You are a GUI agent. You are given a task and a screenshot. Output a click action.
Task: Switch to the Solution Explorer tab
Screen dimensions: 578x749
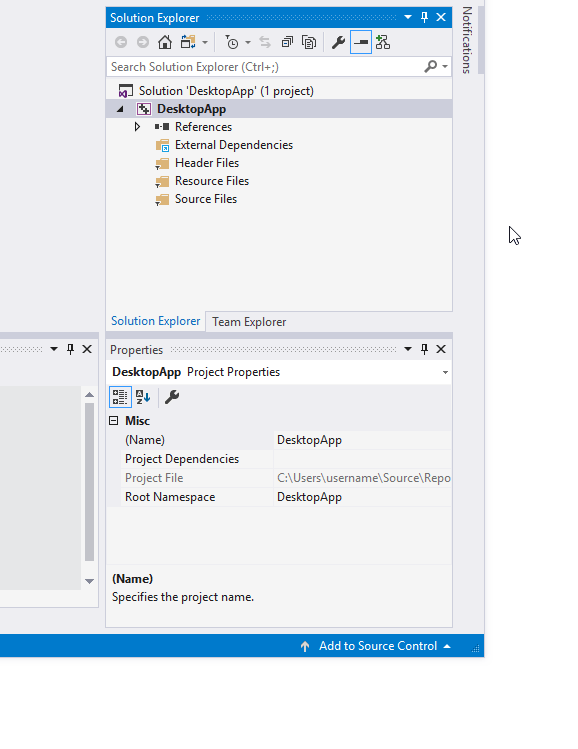point(155,321)
